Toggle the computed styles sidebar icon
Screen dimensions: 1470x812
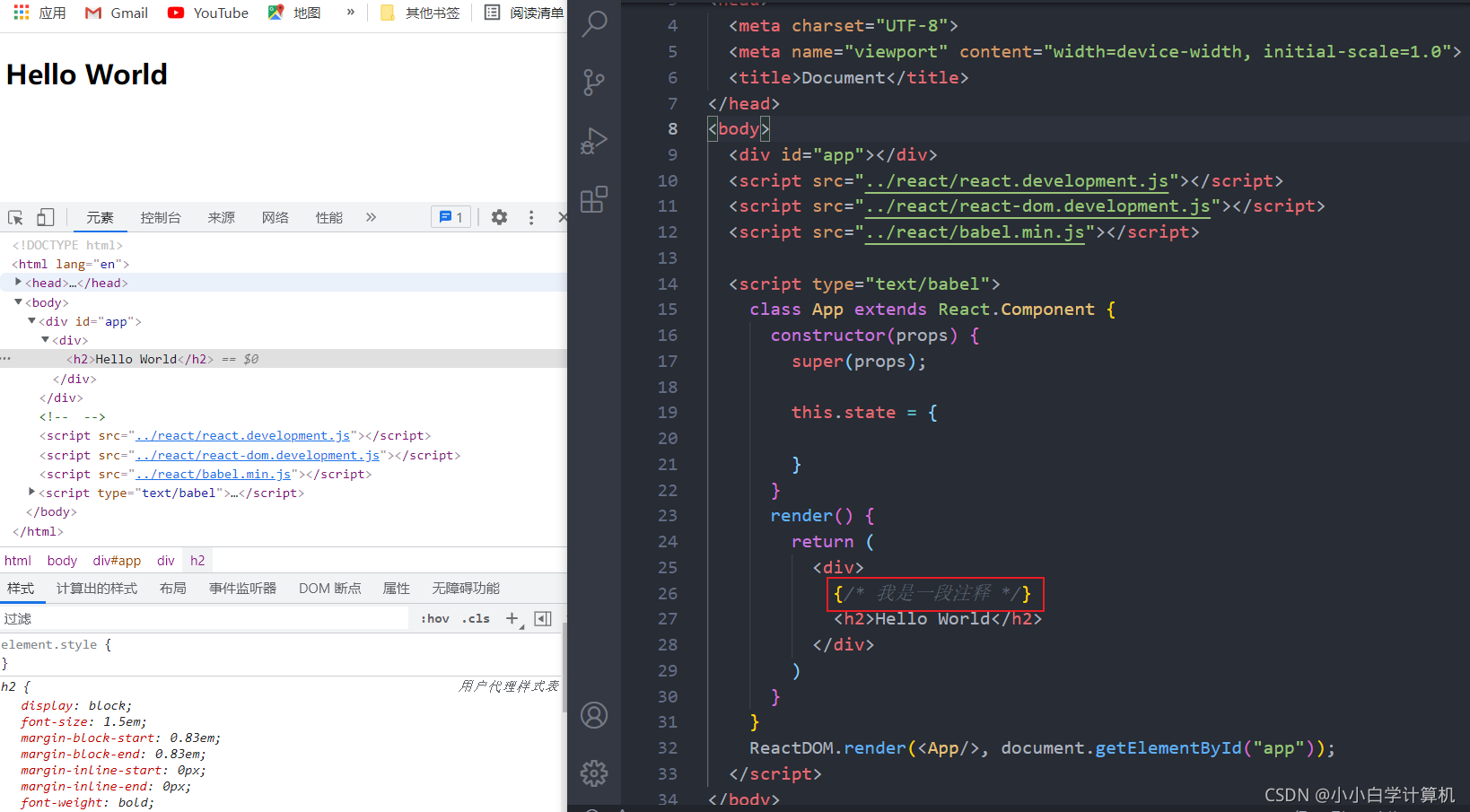(543, 619)
